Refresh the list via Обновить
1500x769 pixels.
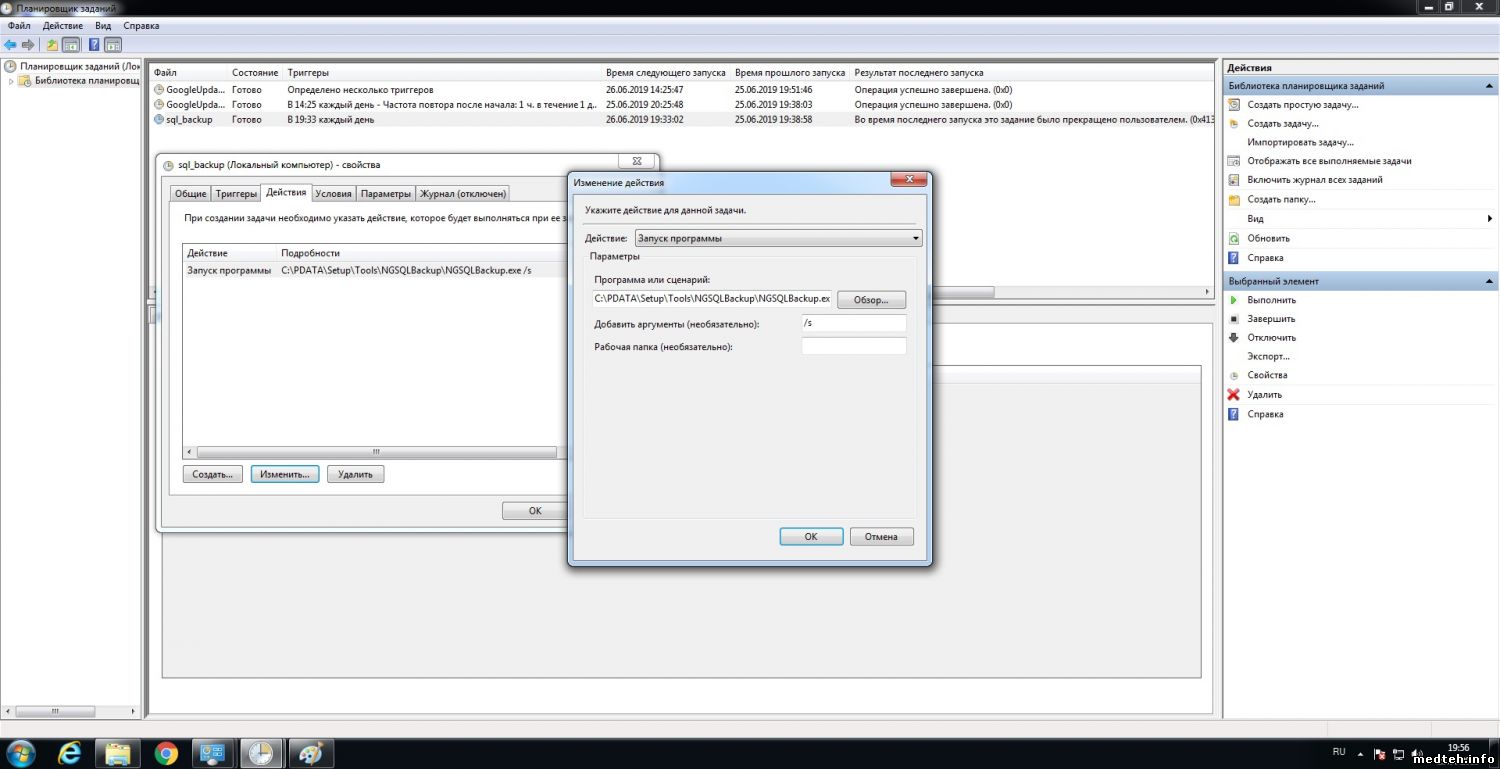[x=1268, y=239]
